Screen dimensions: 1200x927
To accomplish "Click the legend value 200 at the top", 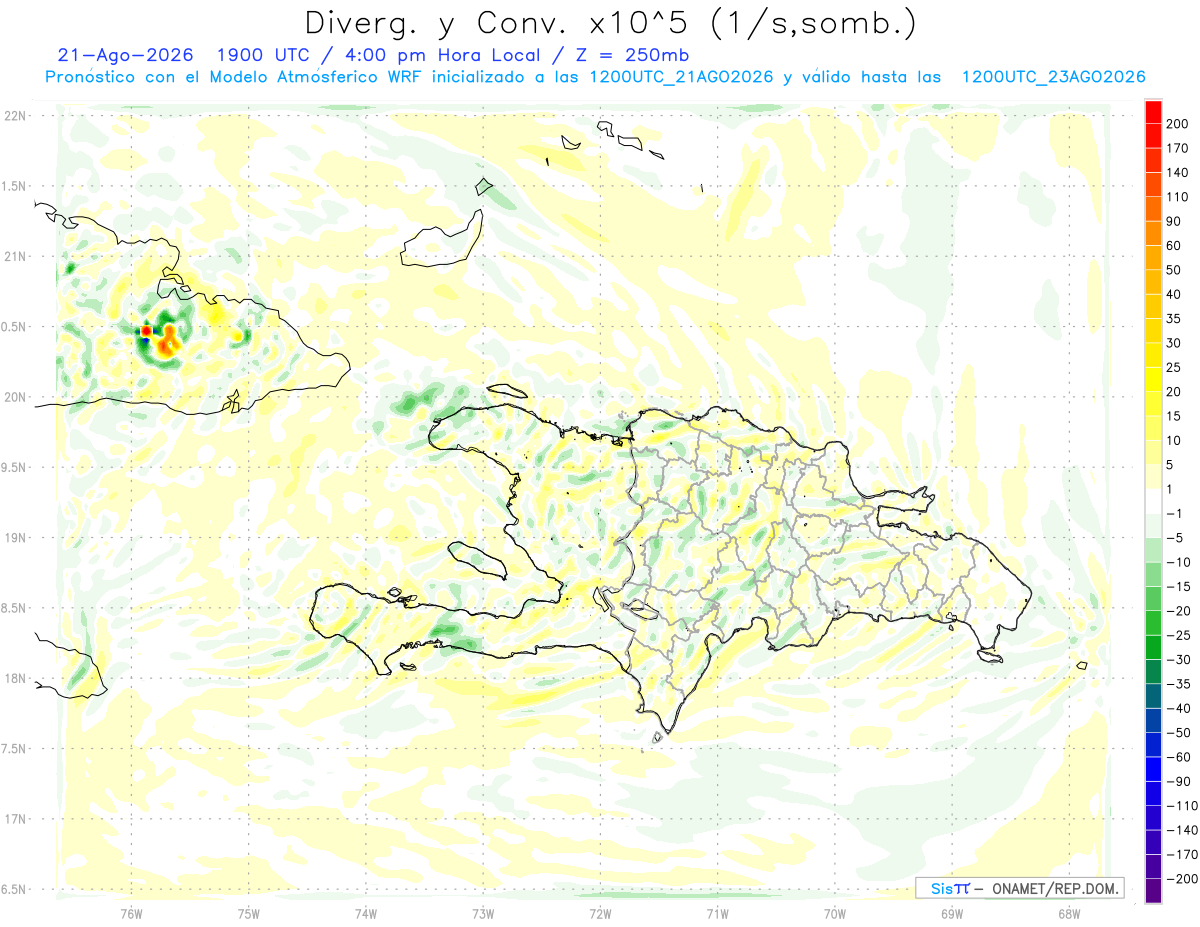I will click(1178, 124).
